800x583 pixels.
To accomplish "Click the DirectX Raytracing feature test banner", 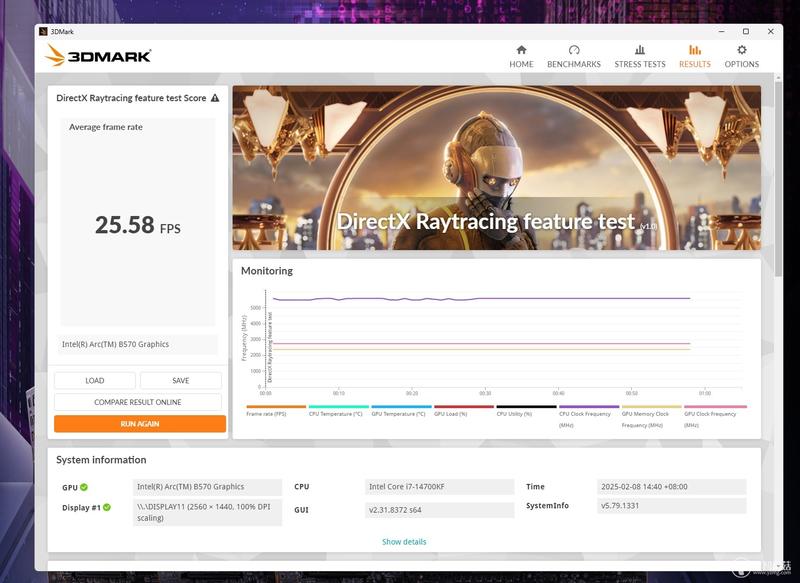I will point(496,168).
